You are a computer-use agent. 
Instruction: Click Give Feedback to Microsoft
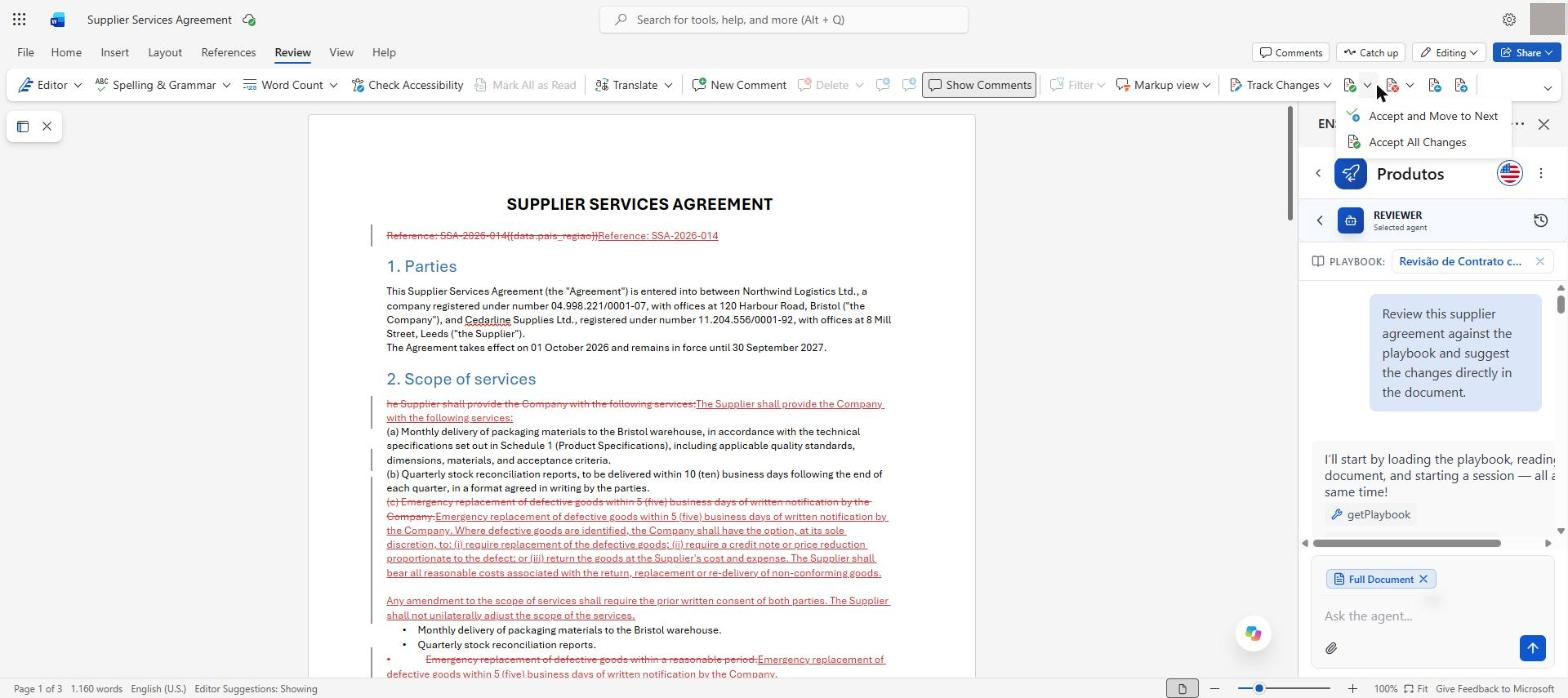point(1495,688)
